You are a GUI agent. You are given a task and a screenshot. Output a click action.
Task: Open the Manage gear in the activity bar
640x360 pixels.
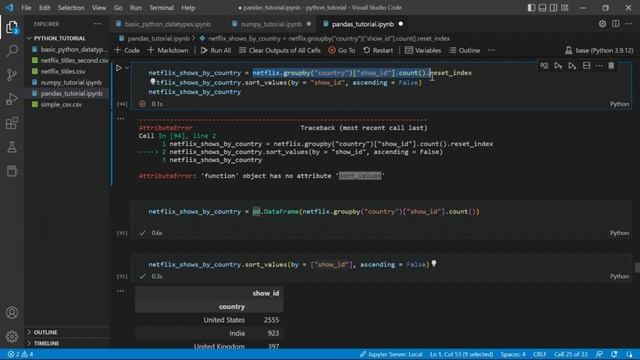[x=12, y=336]
